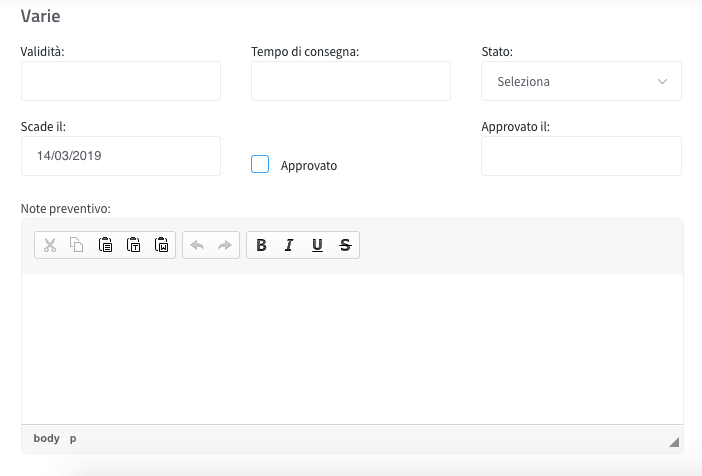Toggle Strikethrough formatting
This screenshot has width=702, height=476.
(345, 245)
